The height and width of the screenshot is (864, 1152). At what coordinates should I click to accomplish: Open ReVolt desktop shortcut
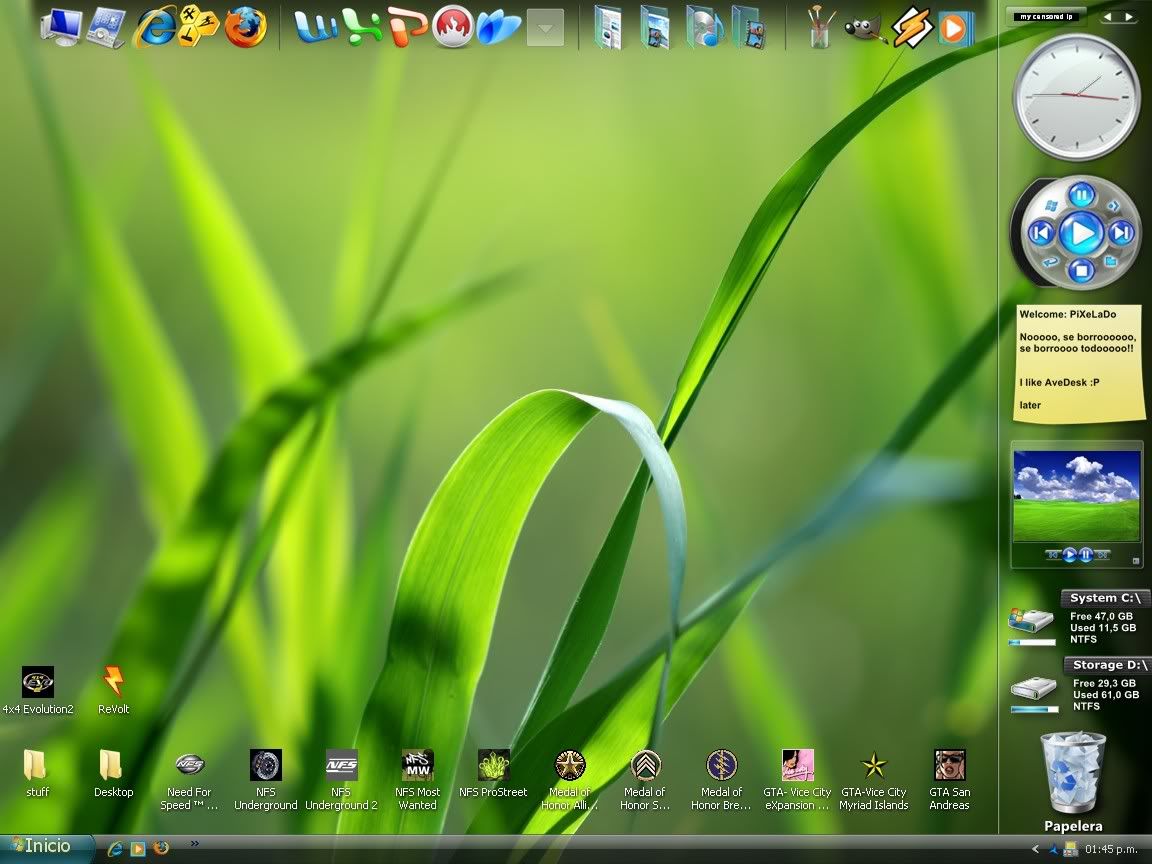pyautogui.click(x=114, y=683)
